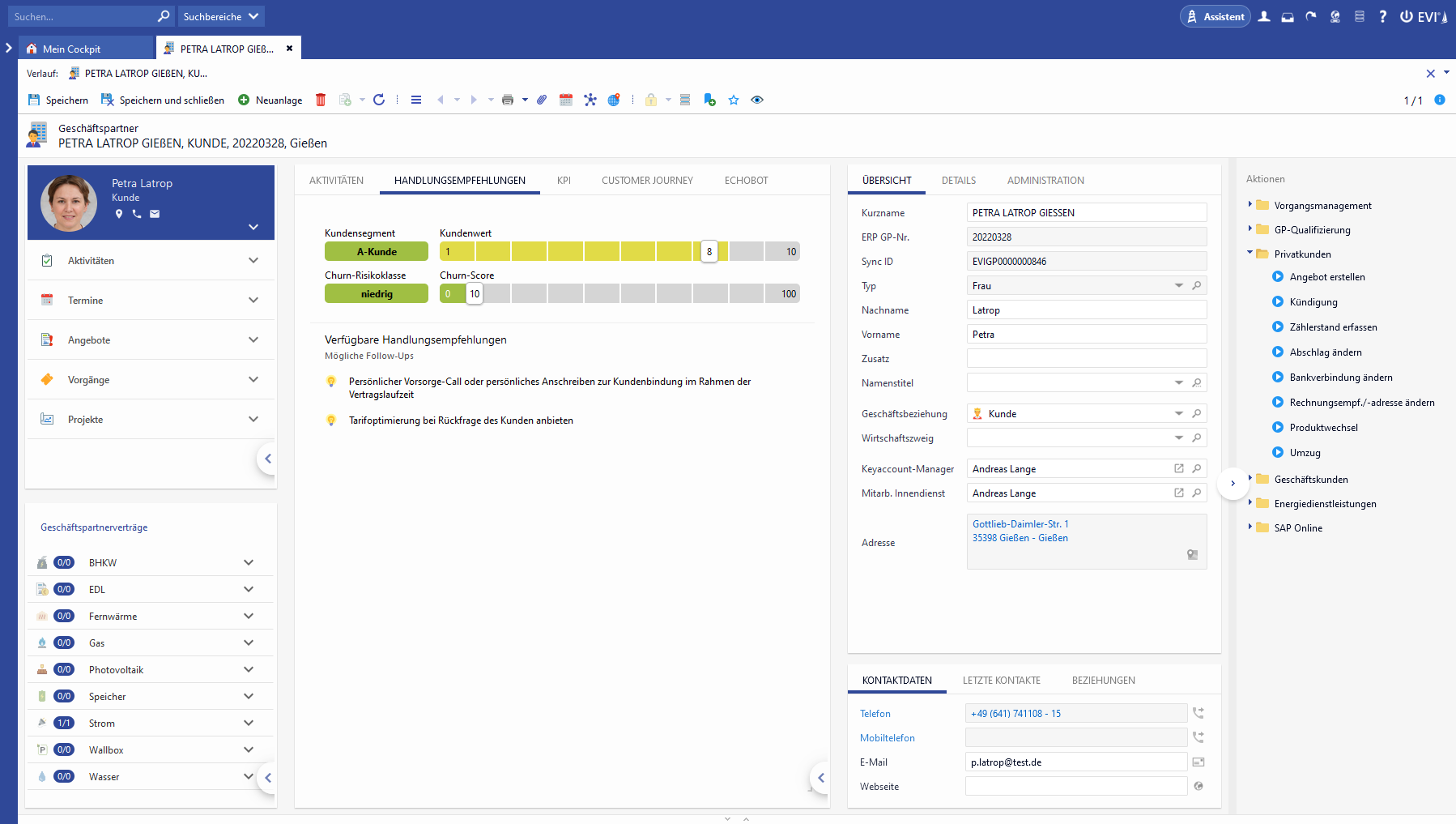The height and width of the screenshot is (824, 1456).
Task: Click the printer icon in the toolbar
Action: (508, 100)
